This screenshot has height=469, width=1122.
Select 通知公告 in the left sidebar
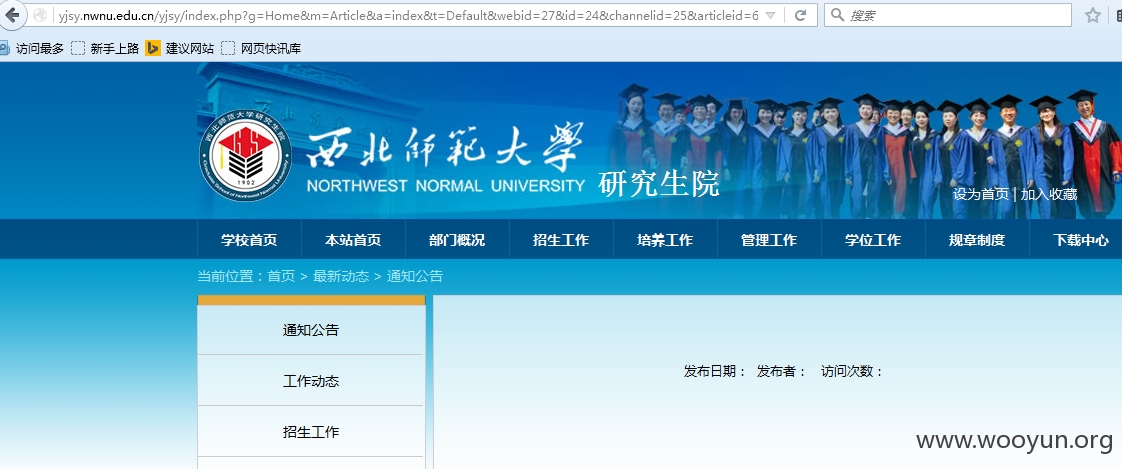311,330
